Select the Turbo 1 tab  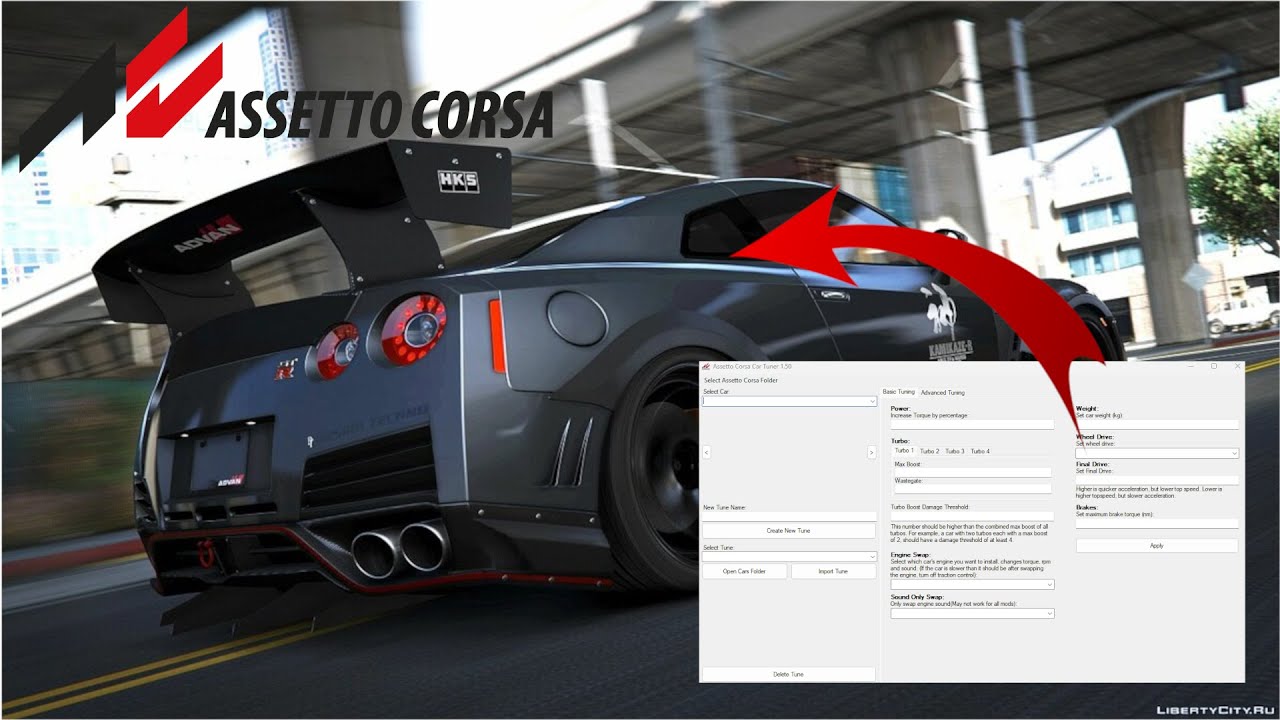(904, 451)
